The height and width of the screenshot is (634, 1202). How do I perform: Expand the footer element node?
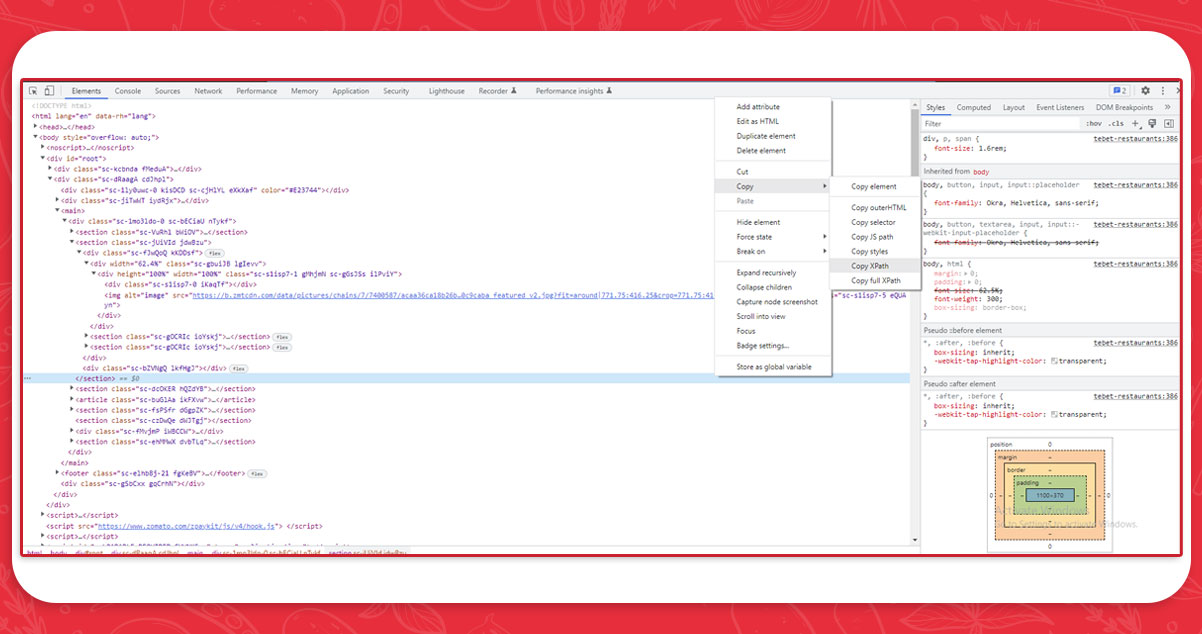[58, 473]
